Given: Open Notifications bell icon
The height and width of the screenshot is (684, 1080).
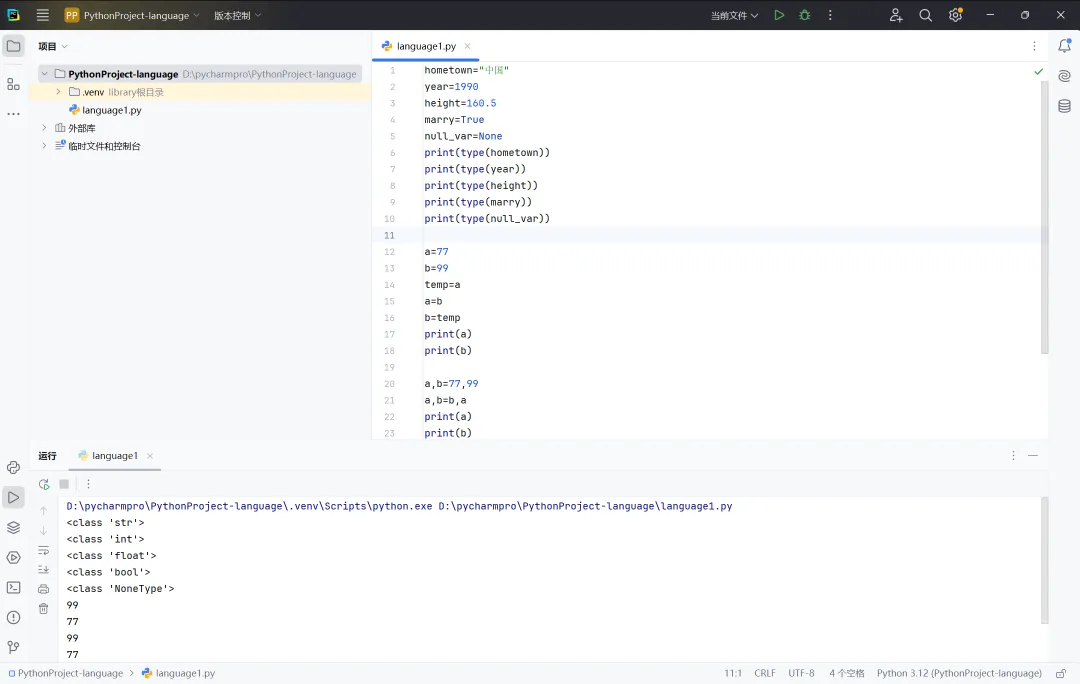Looking at the screenshot, I should click(1064, 46).
